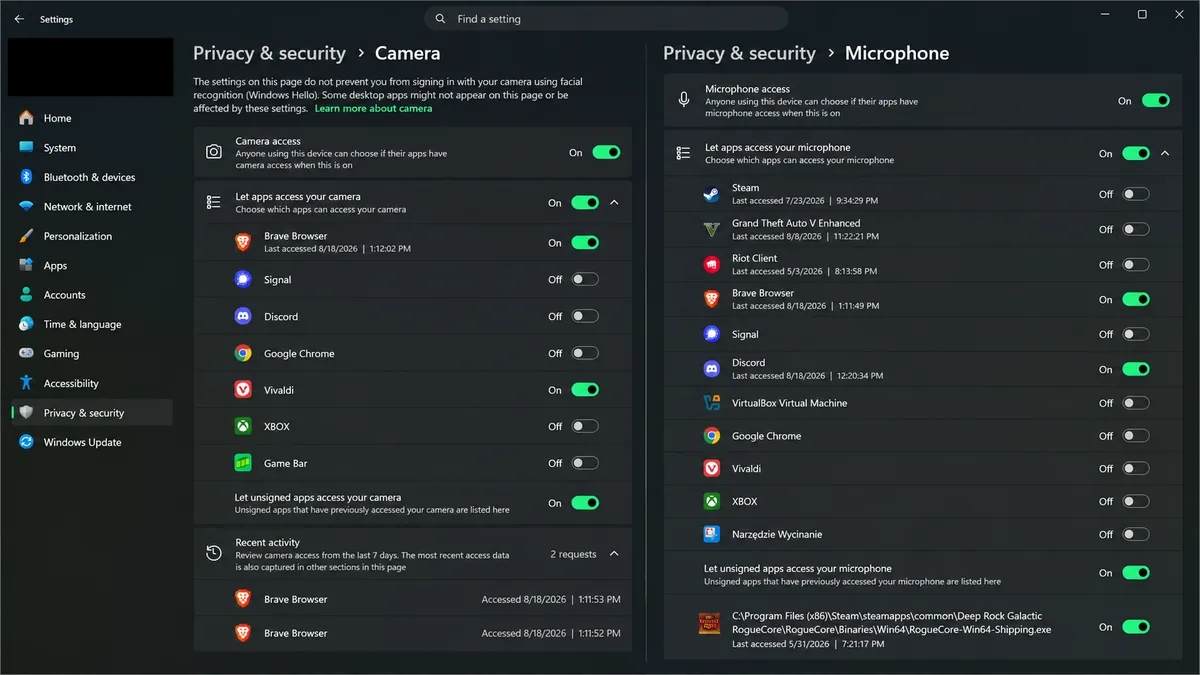Enable microphone for Narzędzie Wycinanie
1200x675 pixels.
tap(1136, 534)
